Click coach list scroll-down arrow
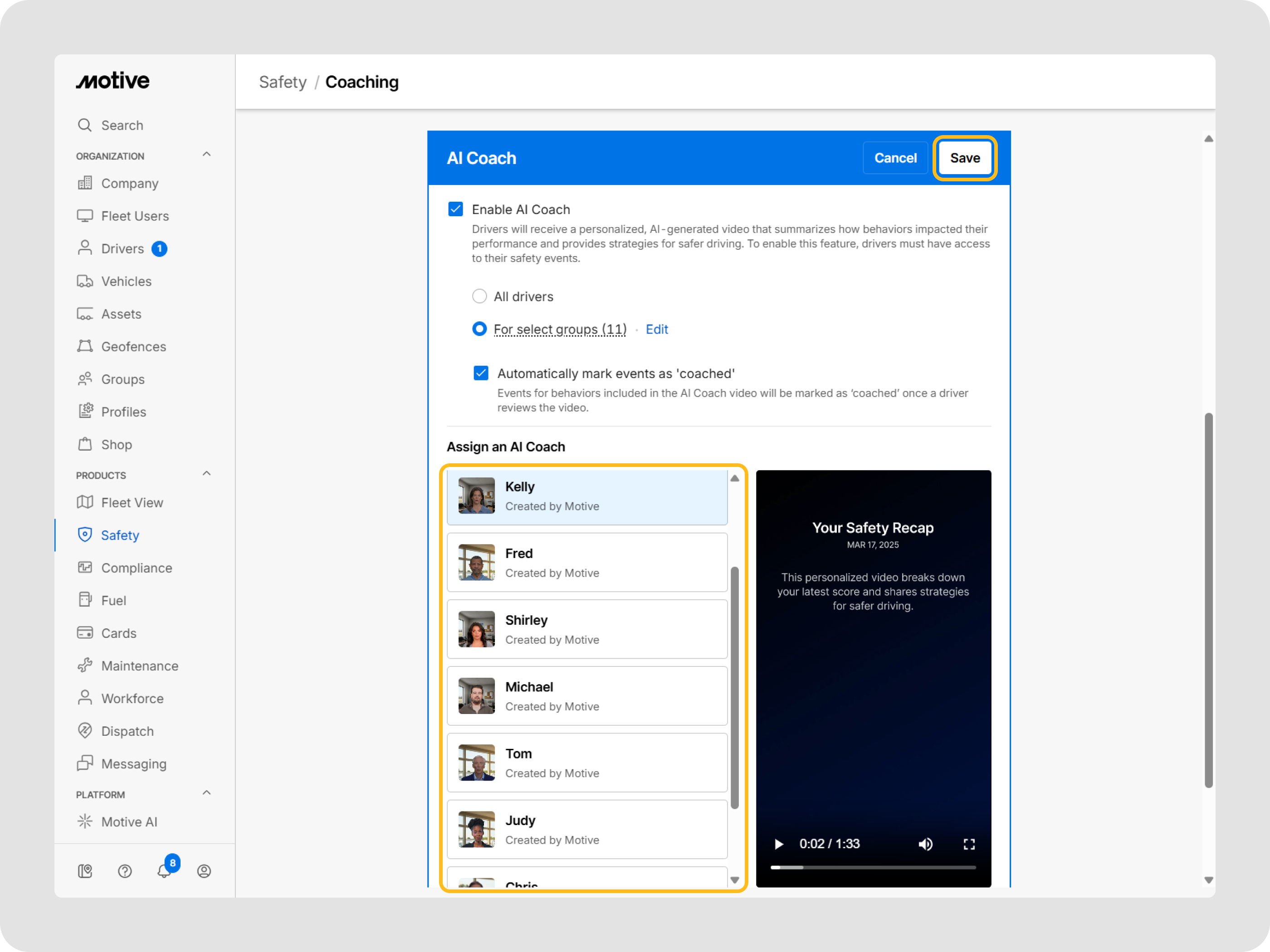 coord(734,880)
